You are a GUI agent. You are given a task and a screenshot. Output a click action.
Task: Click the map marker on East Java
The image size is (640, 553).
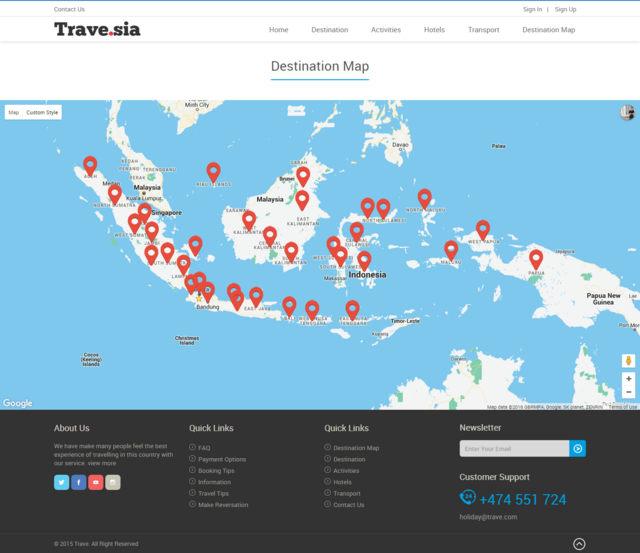click(x=256, y=297)
